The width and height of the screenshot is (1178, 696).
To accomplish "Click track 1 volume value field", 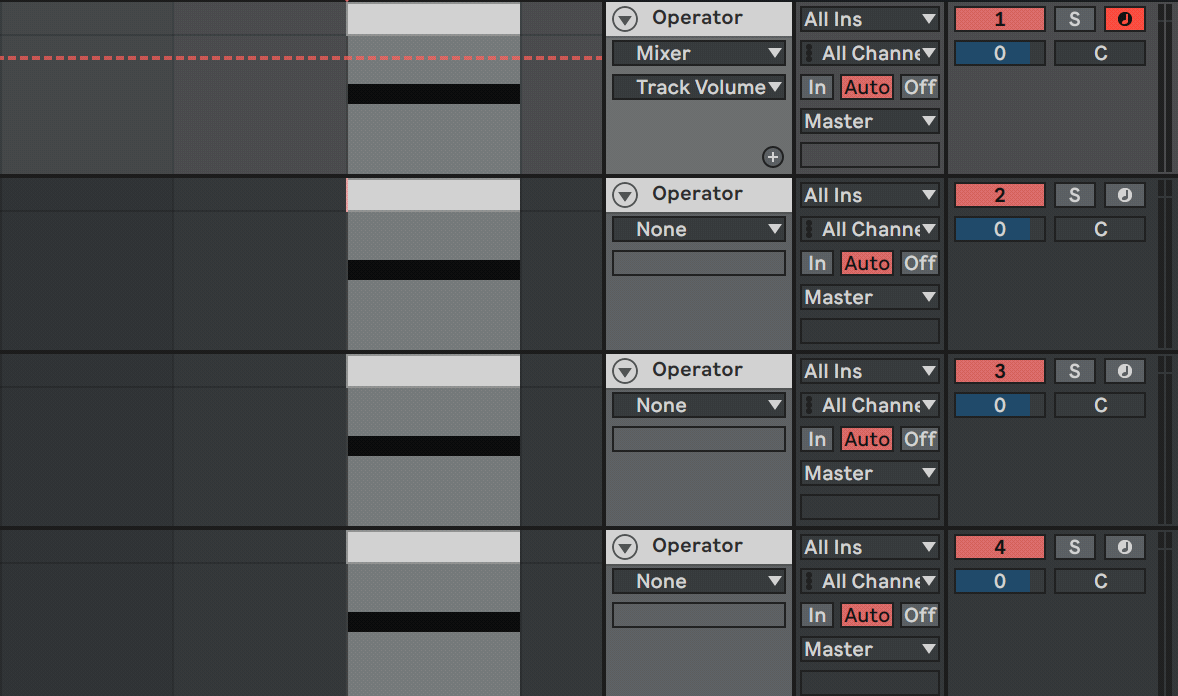I will [999, 53].
